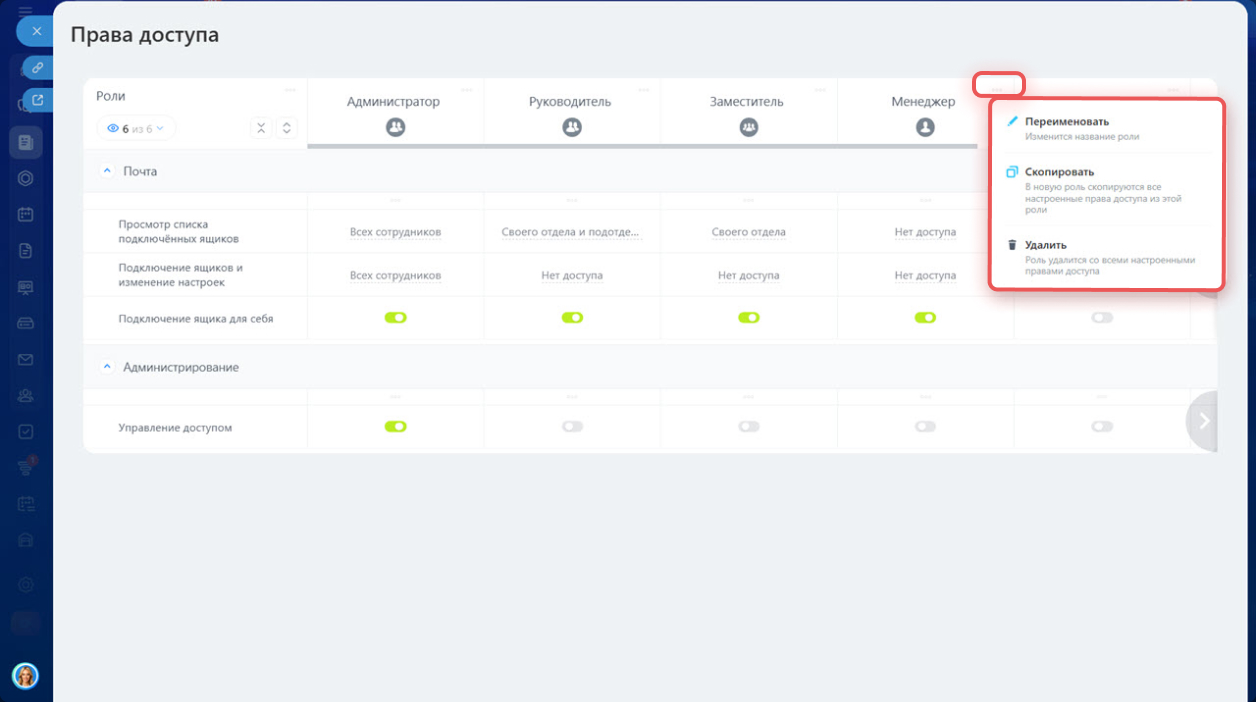Image resolution: width=1256 pixels, height=702 pixels.
Task: Open members of the Заместитель role
Action: (748, 127)
